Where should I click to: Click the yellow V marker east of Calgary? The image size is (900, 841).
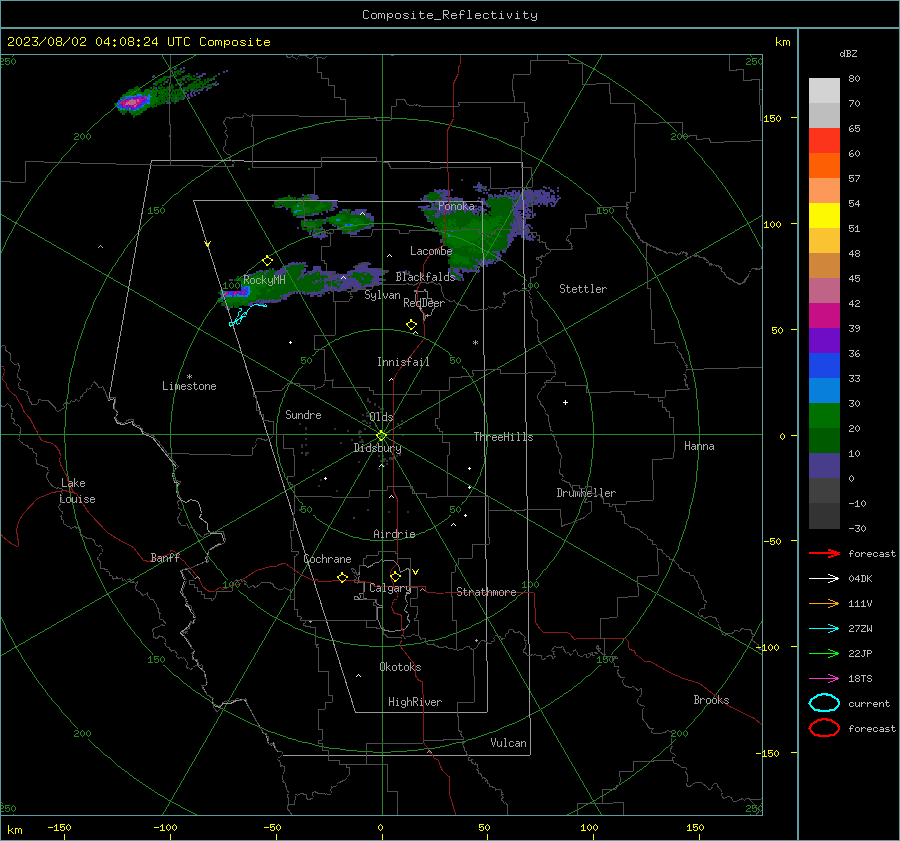(416, 572)
